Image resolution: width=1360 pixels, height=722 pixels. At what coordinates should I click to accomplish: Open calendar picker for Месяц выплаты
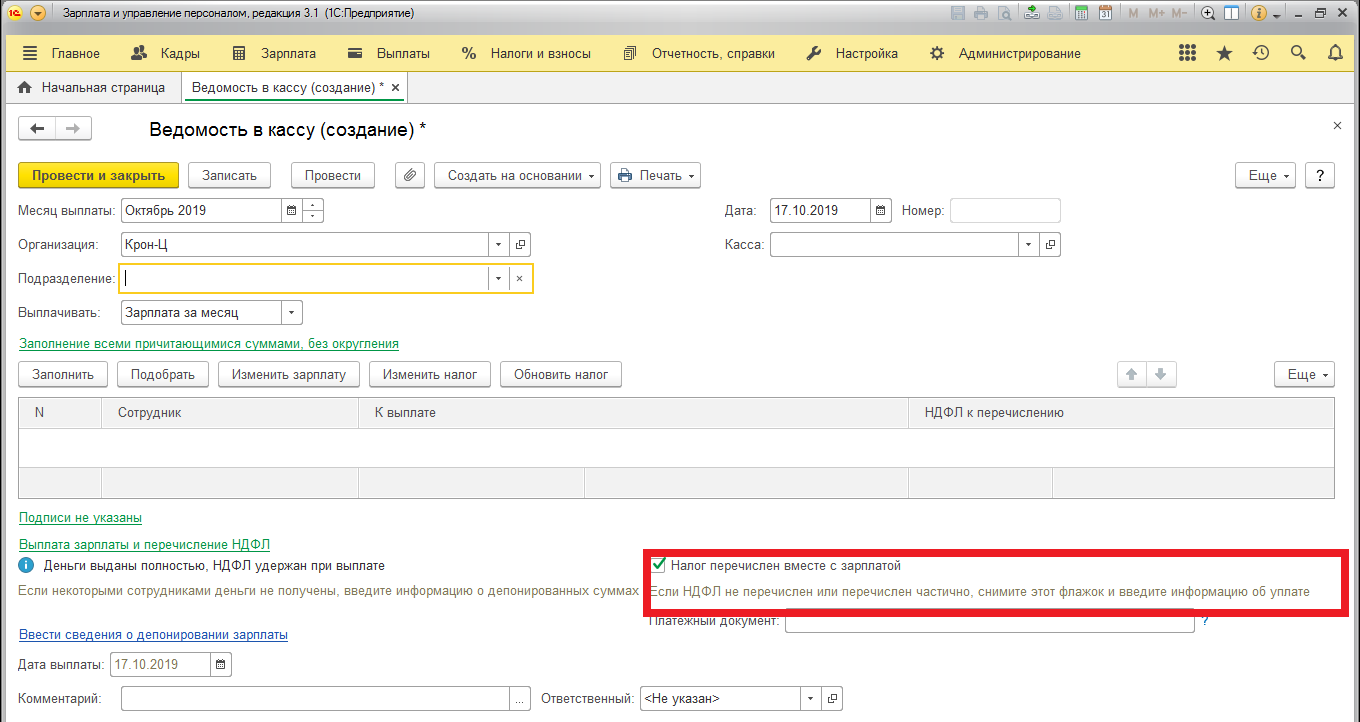(x=291, y=211)
